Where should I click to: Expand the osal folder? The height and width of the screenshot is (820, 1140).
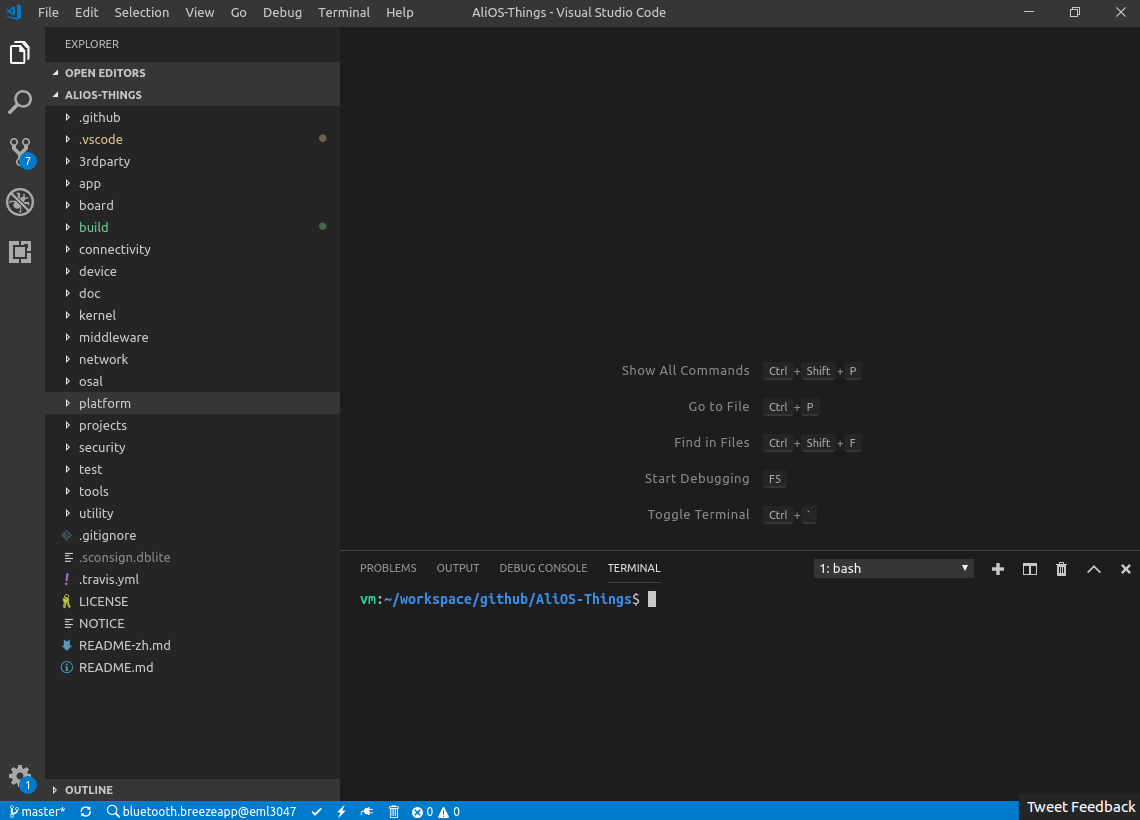192,381
